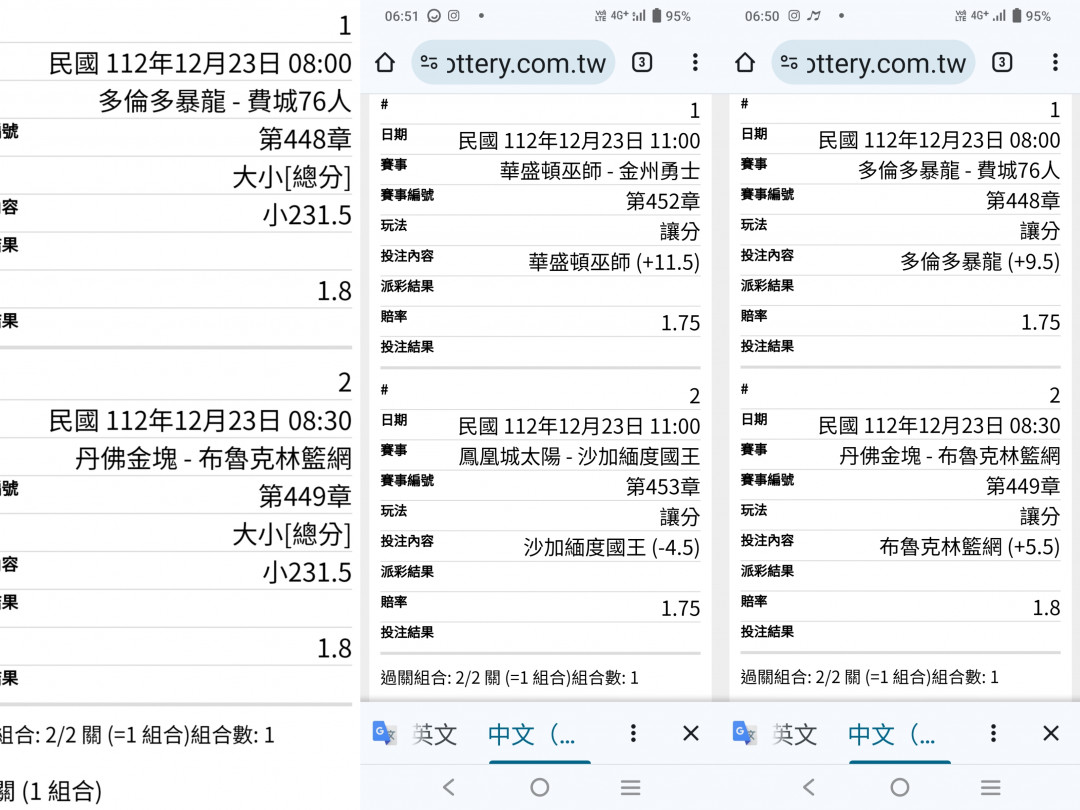
Task: Tap Google Translate icon in right phone
Action: (745, 733)
